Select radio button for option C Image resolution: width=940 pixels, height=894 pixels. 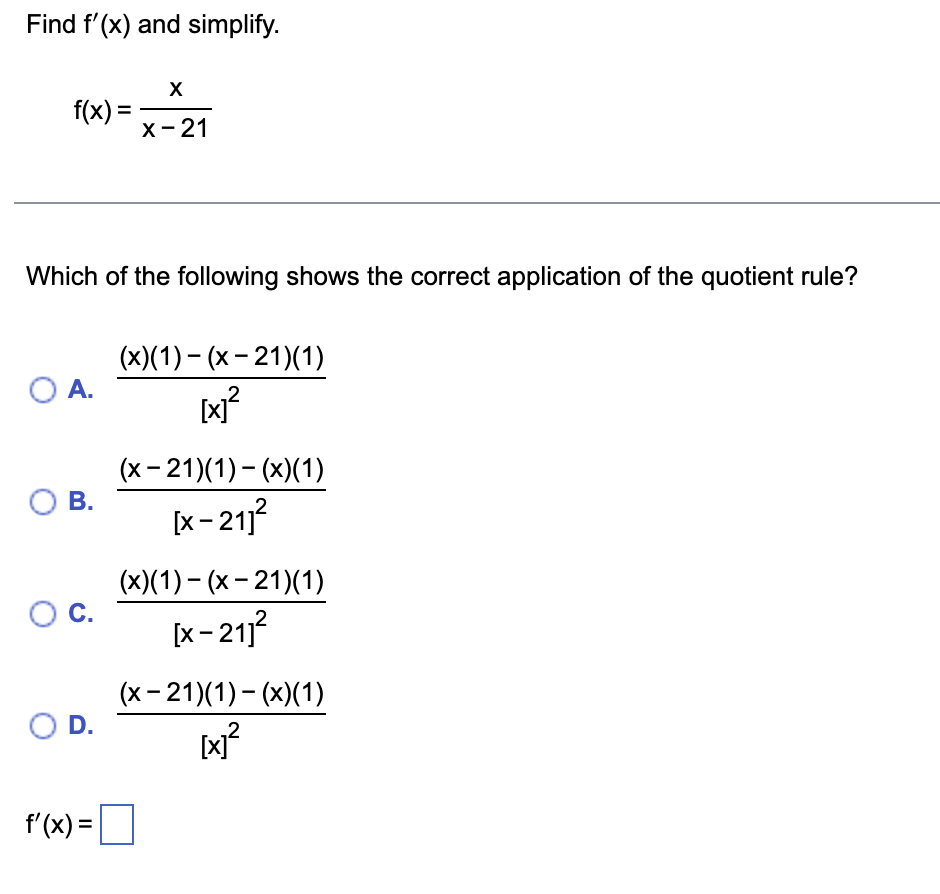point(42,615)
